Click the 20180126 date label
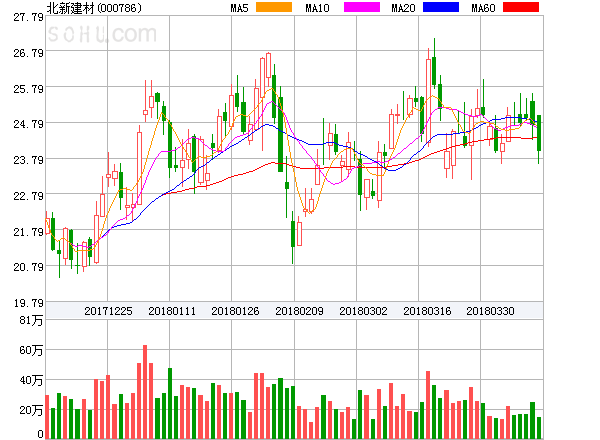600x440 pixels. pos(235,311)
